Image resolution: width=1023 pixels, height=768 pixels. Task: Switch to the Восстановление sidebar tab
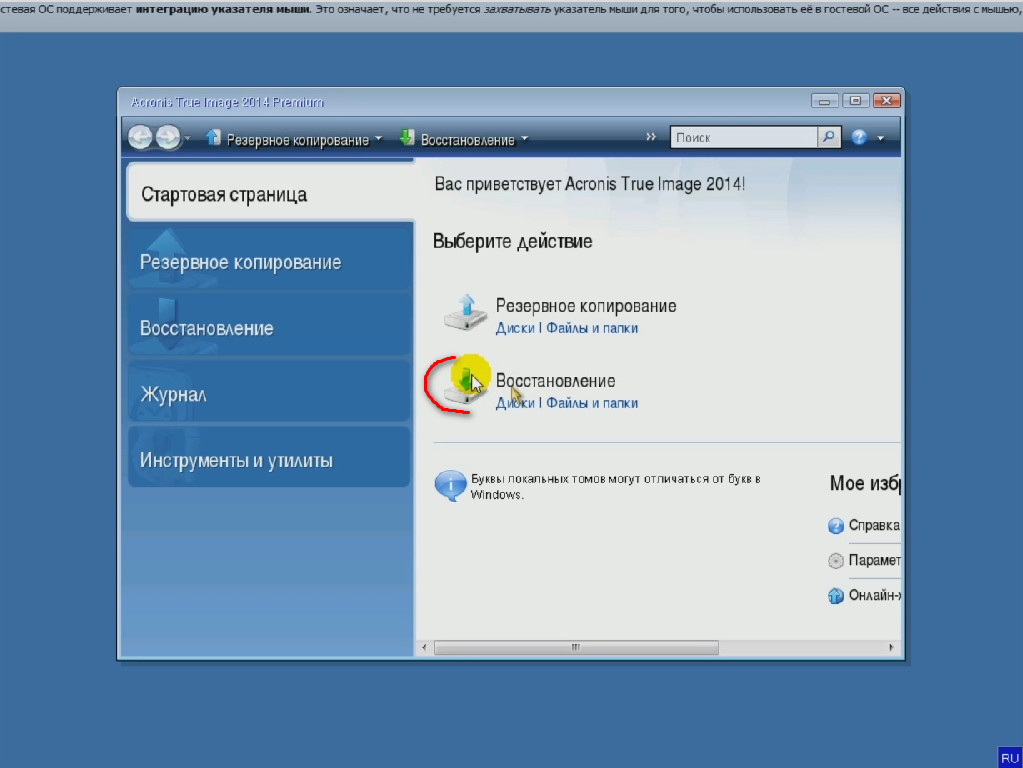point(269,328)
